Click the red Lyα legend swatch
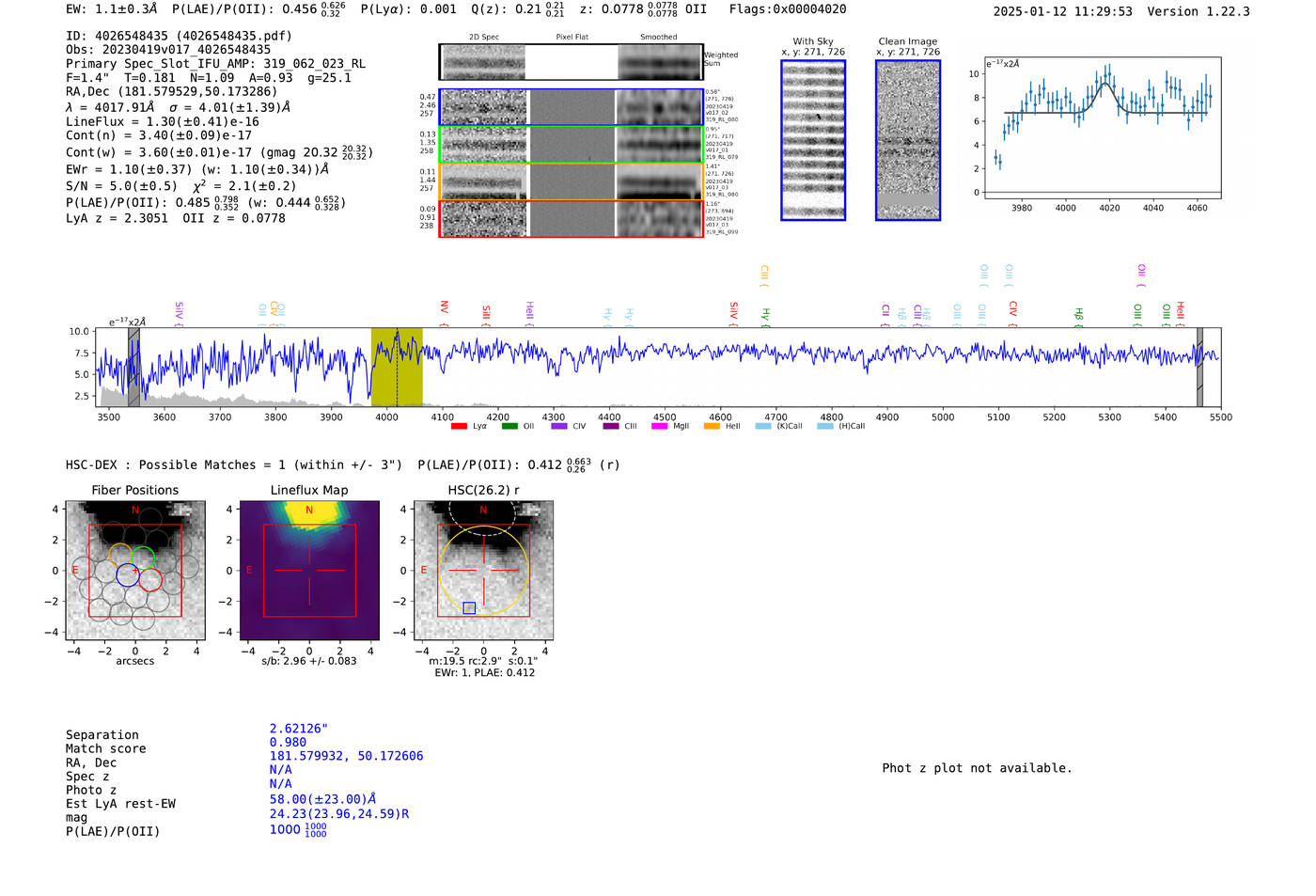This screenshot has width=1316, height=896. pos(459,426)
